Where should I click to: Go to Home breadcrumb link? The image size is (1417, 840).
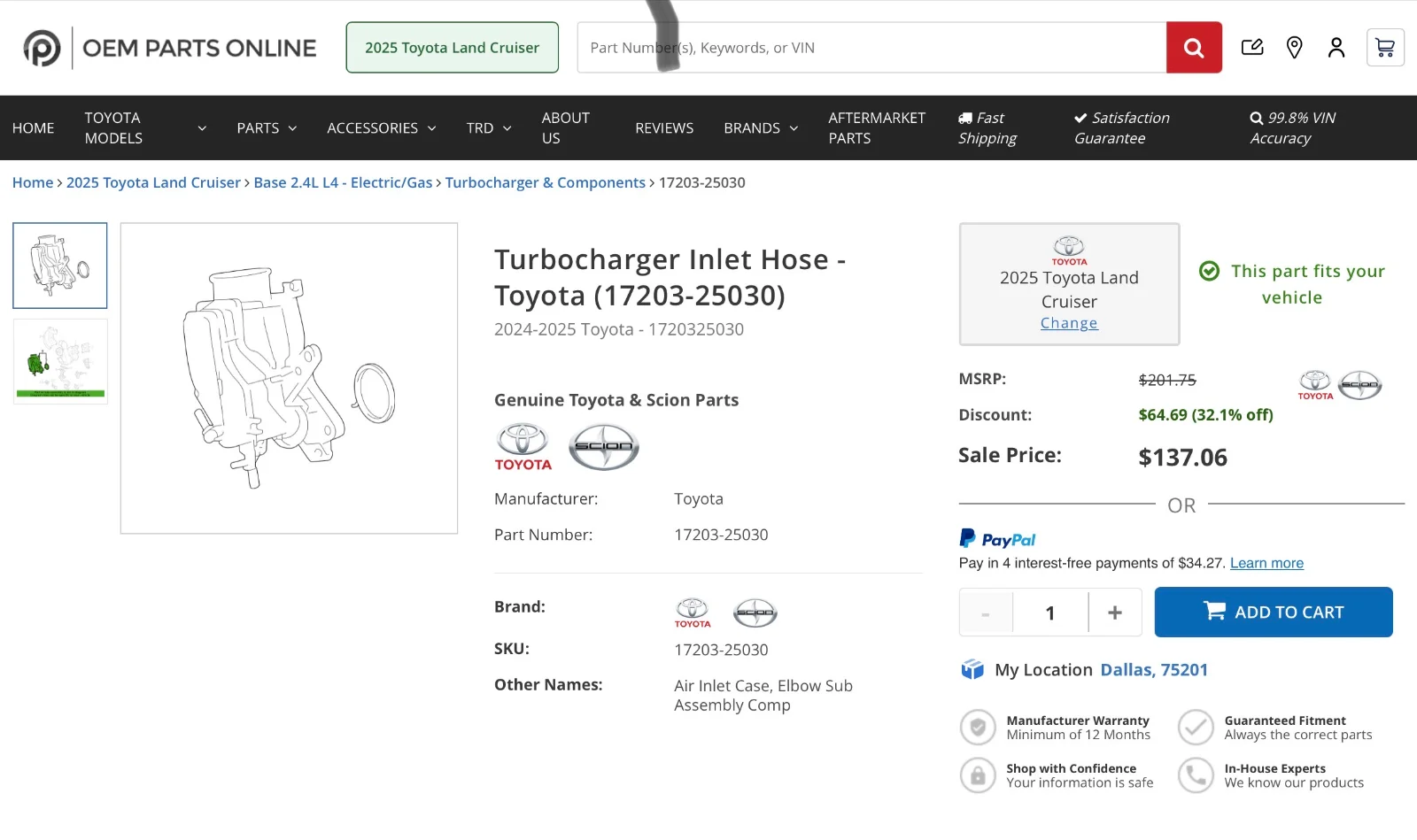(x=33, y=182)
